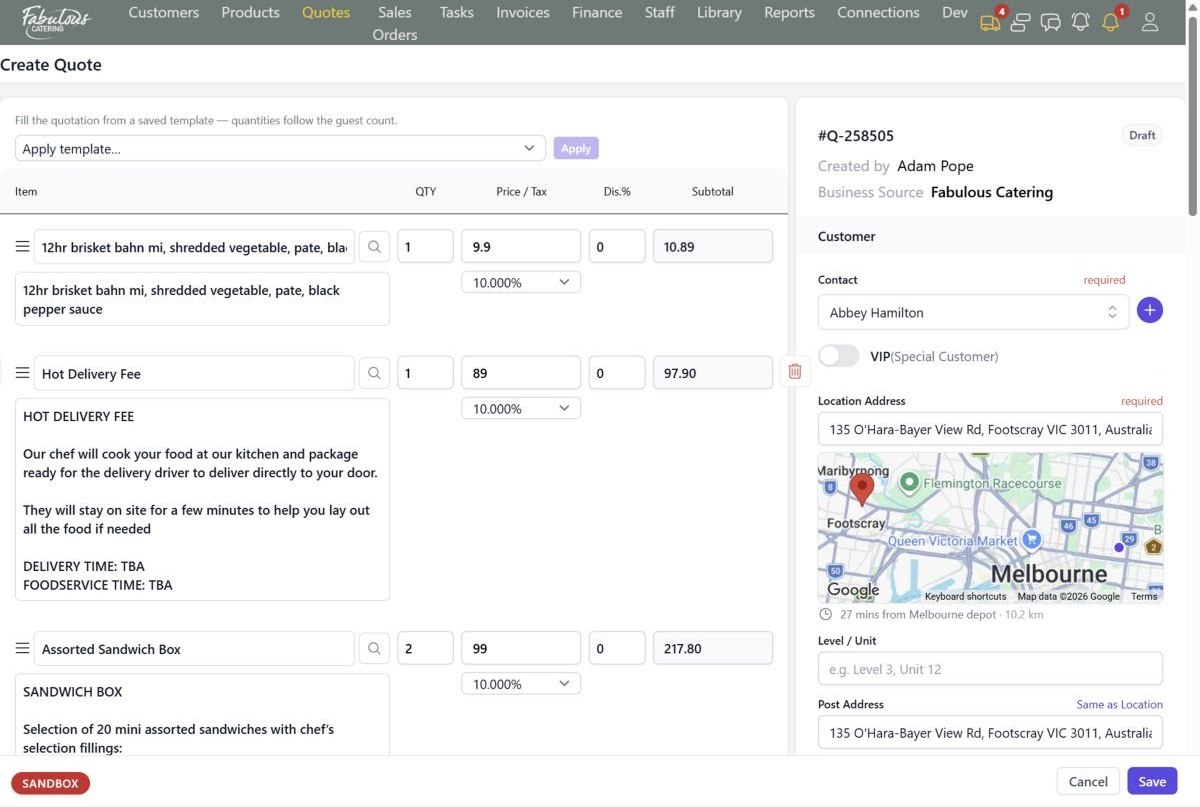The image size is (1200, 807).
Task: Open the user profile icon
Action: (1150, 22)
